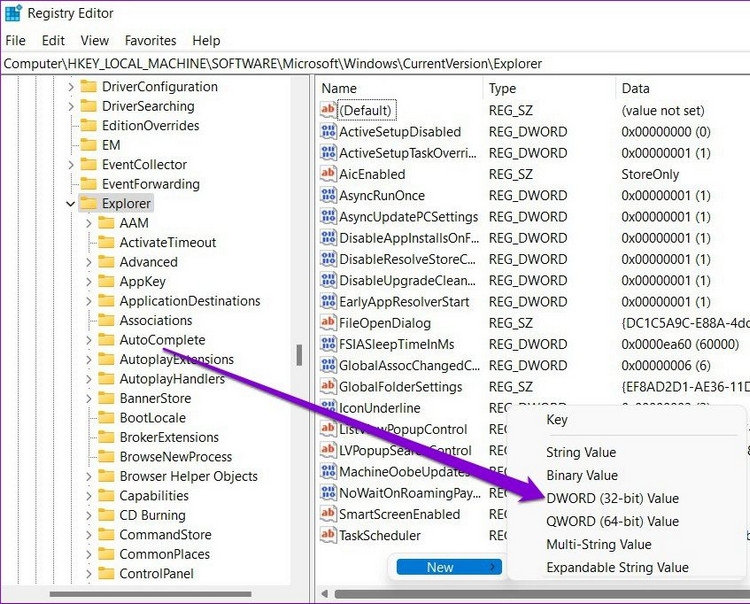Expand the DriverSearching key

71,106
